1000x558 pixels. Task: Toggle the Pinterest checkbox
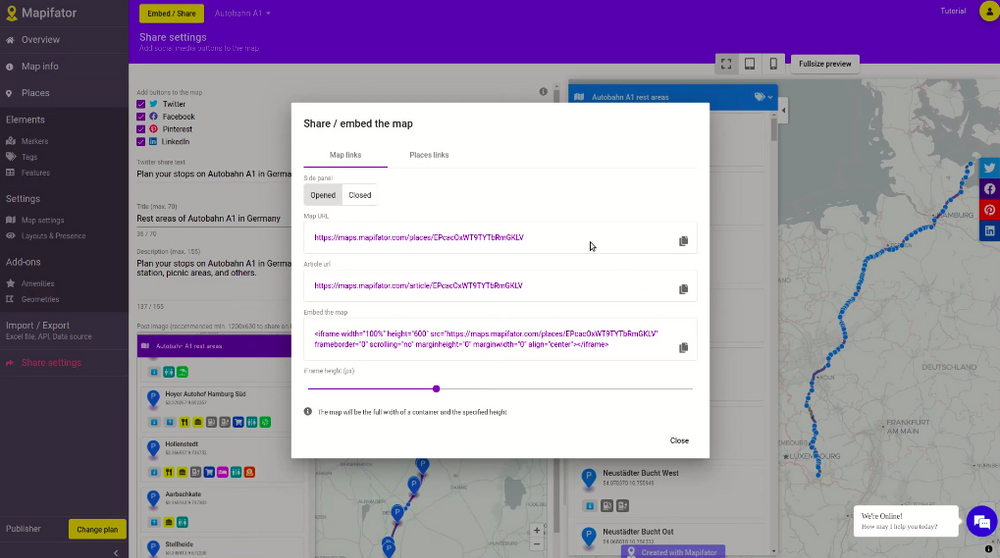141,129
